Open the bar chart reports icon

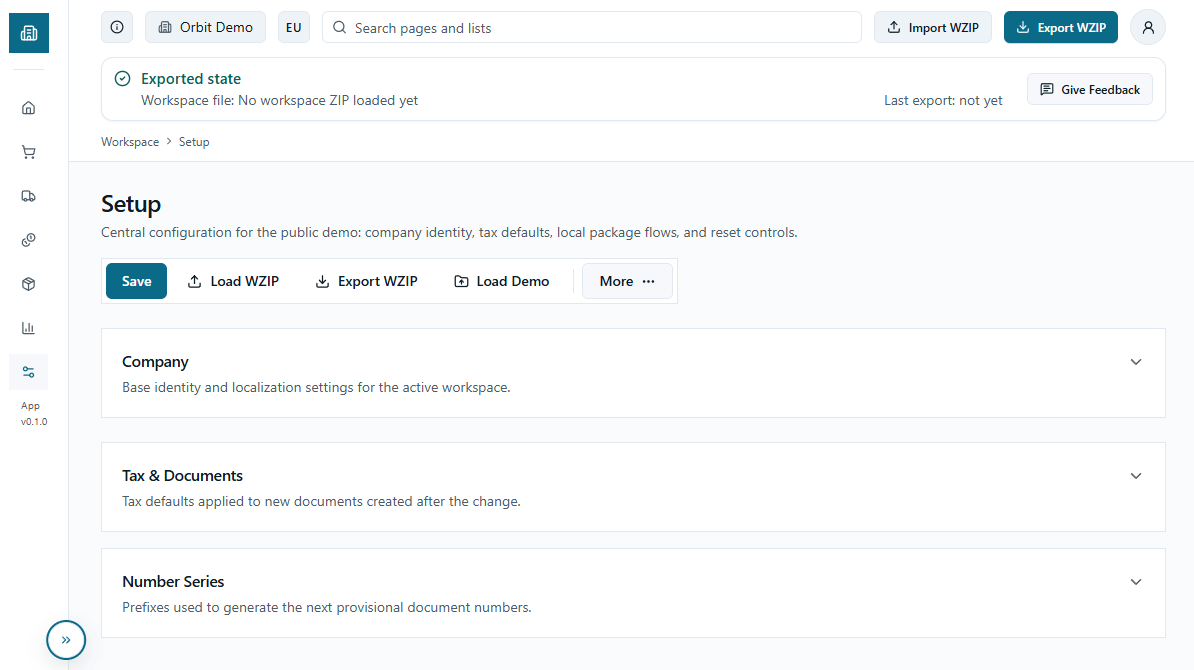tap(29, 328)
